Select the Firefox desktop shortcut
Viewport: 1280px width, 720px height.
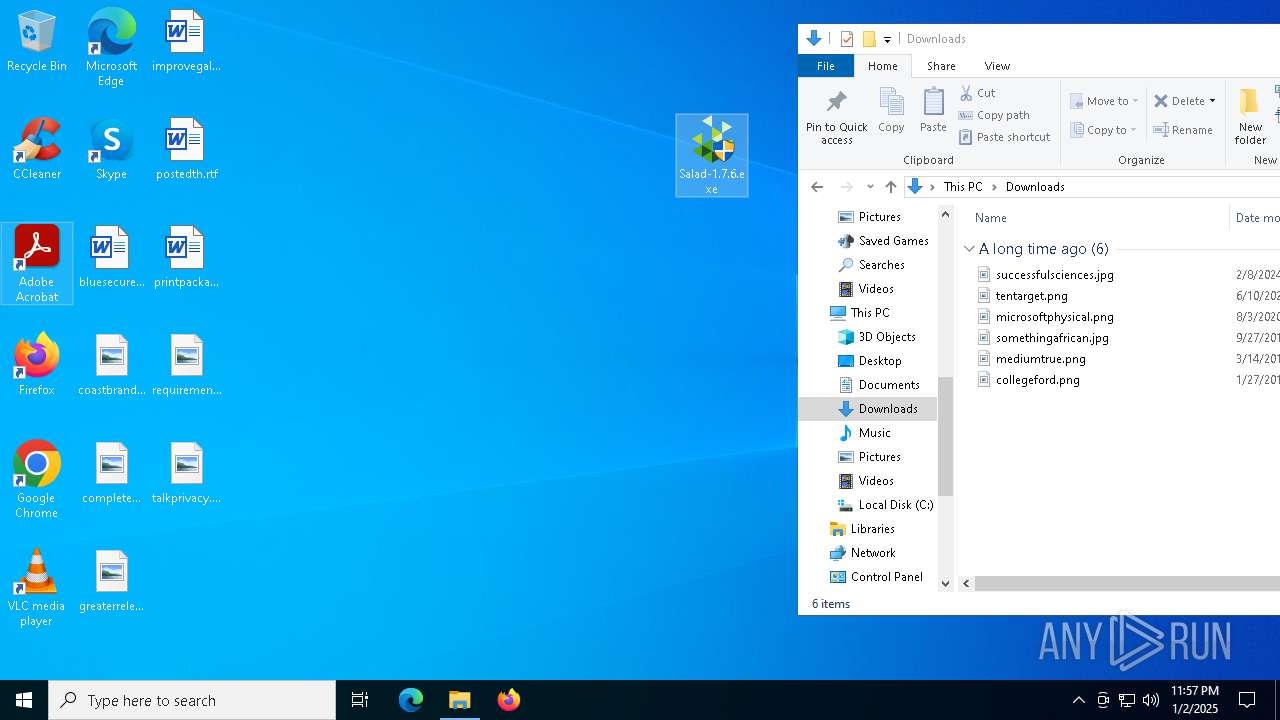[37, 365]
